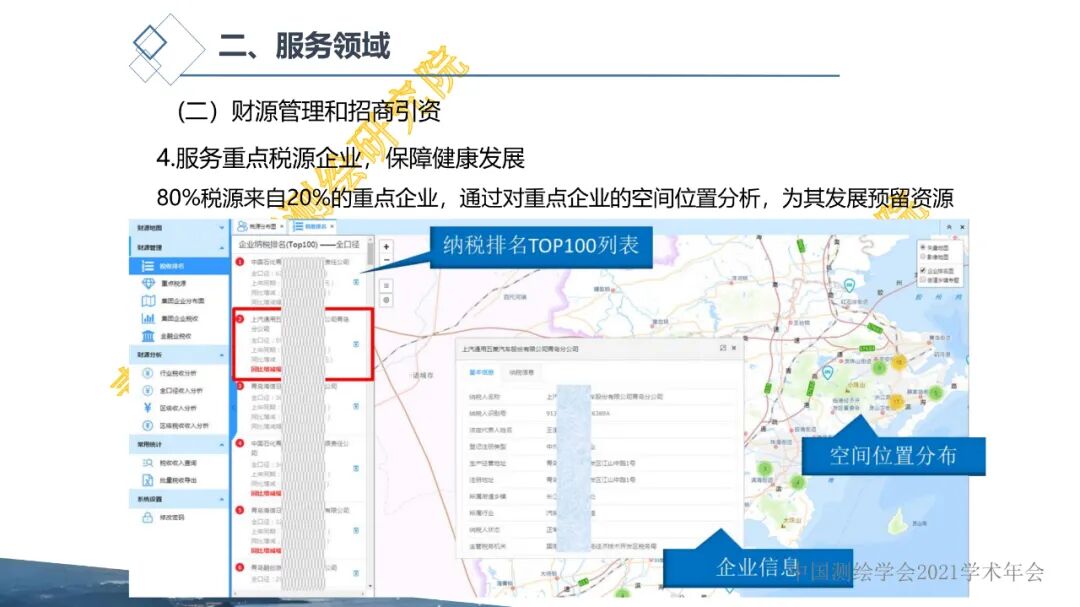Toggle the last layer checkbox in map legend
Screen dimensions: 1080x607
point(923,280)
